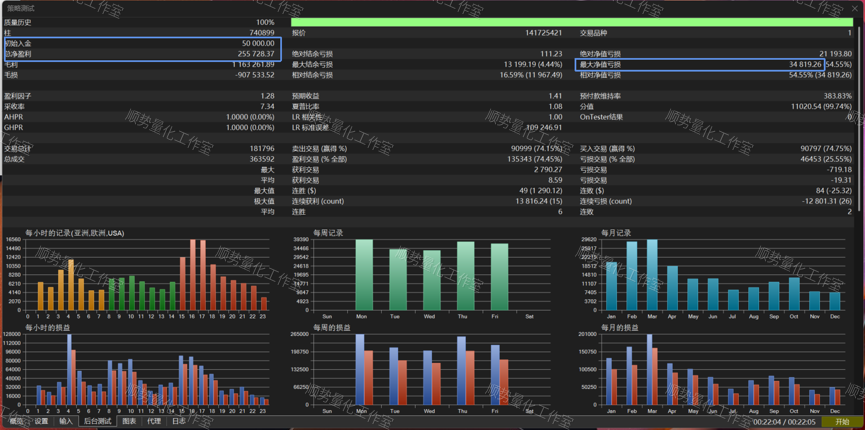This screenshot has height=430, width=865.
Task: Select the 盈利因子 value 1.28
Action: pyautogui.click(x=267, y=95)
